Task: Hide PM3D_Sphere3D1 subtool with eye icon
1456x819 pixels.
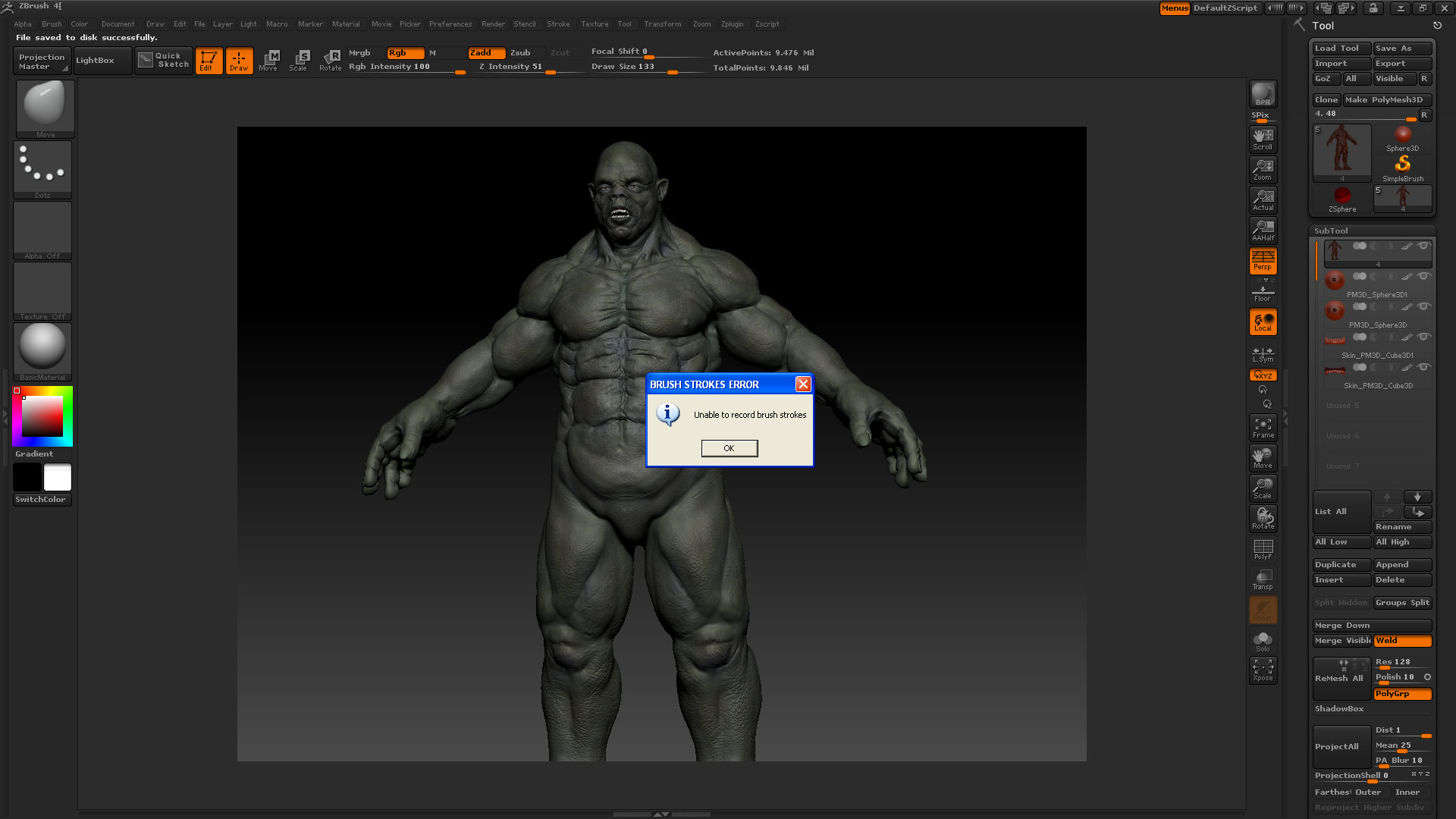Action: click(x=1423, y=276)
